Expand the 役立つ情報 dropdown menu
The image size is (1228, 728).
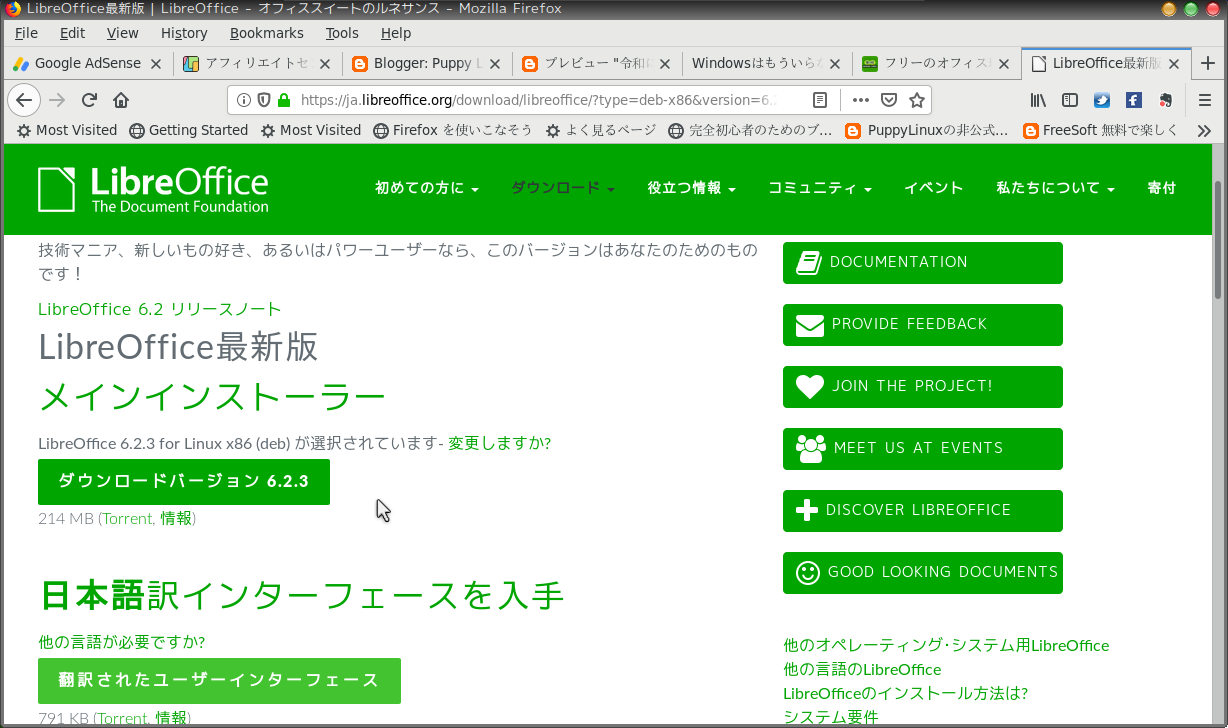pos(692,188)
